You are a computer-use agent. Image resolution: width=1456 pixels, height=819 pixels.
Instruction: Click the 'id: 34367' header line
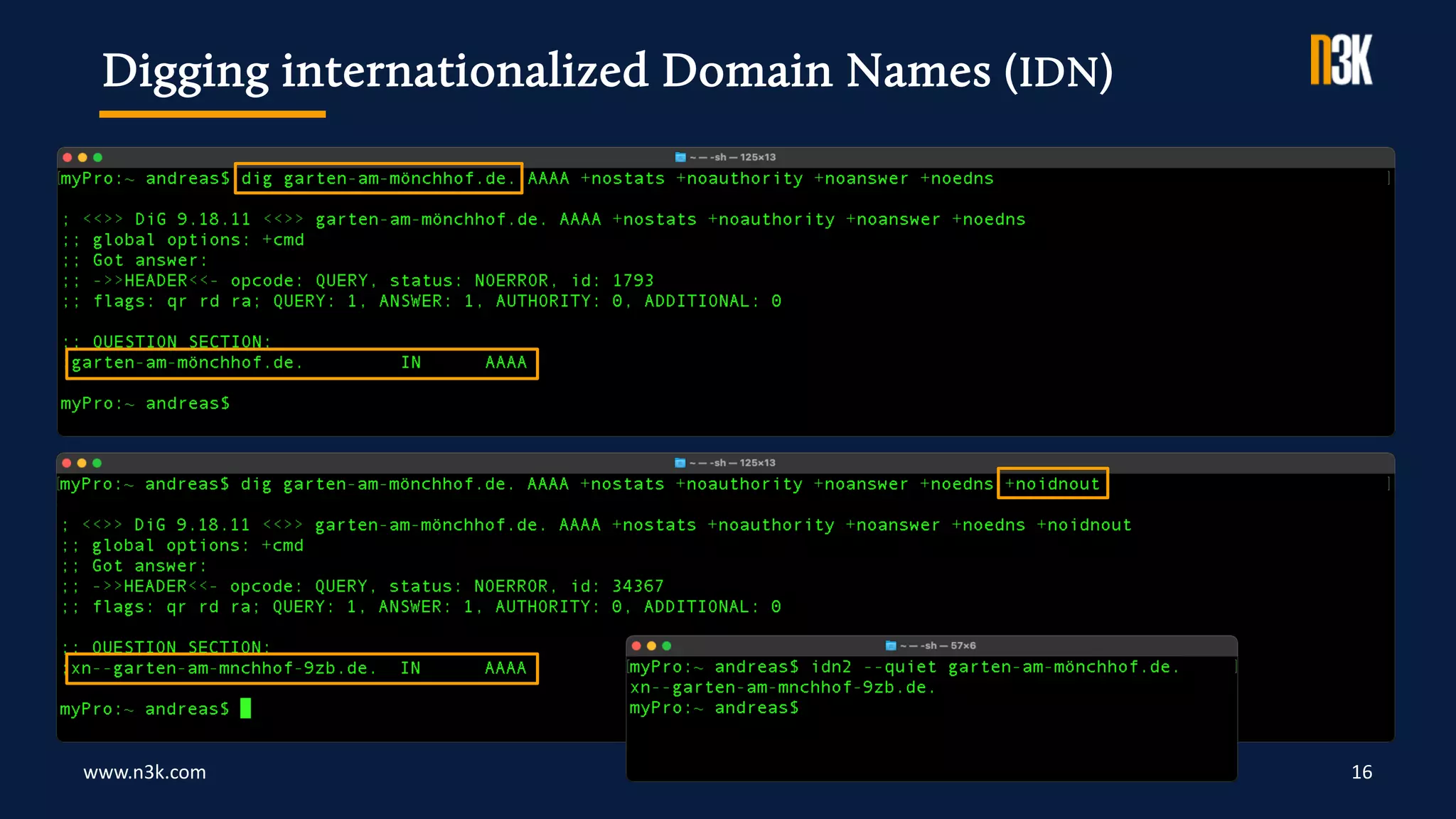[x=363, y=587]
